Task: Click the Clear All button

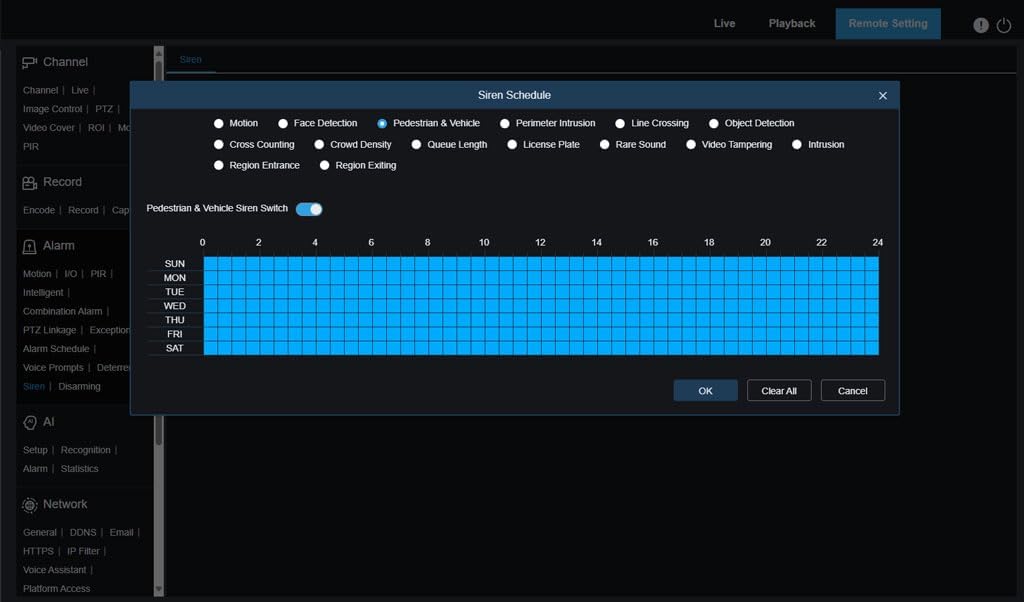Action: point(778,391)
